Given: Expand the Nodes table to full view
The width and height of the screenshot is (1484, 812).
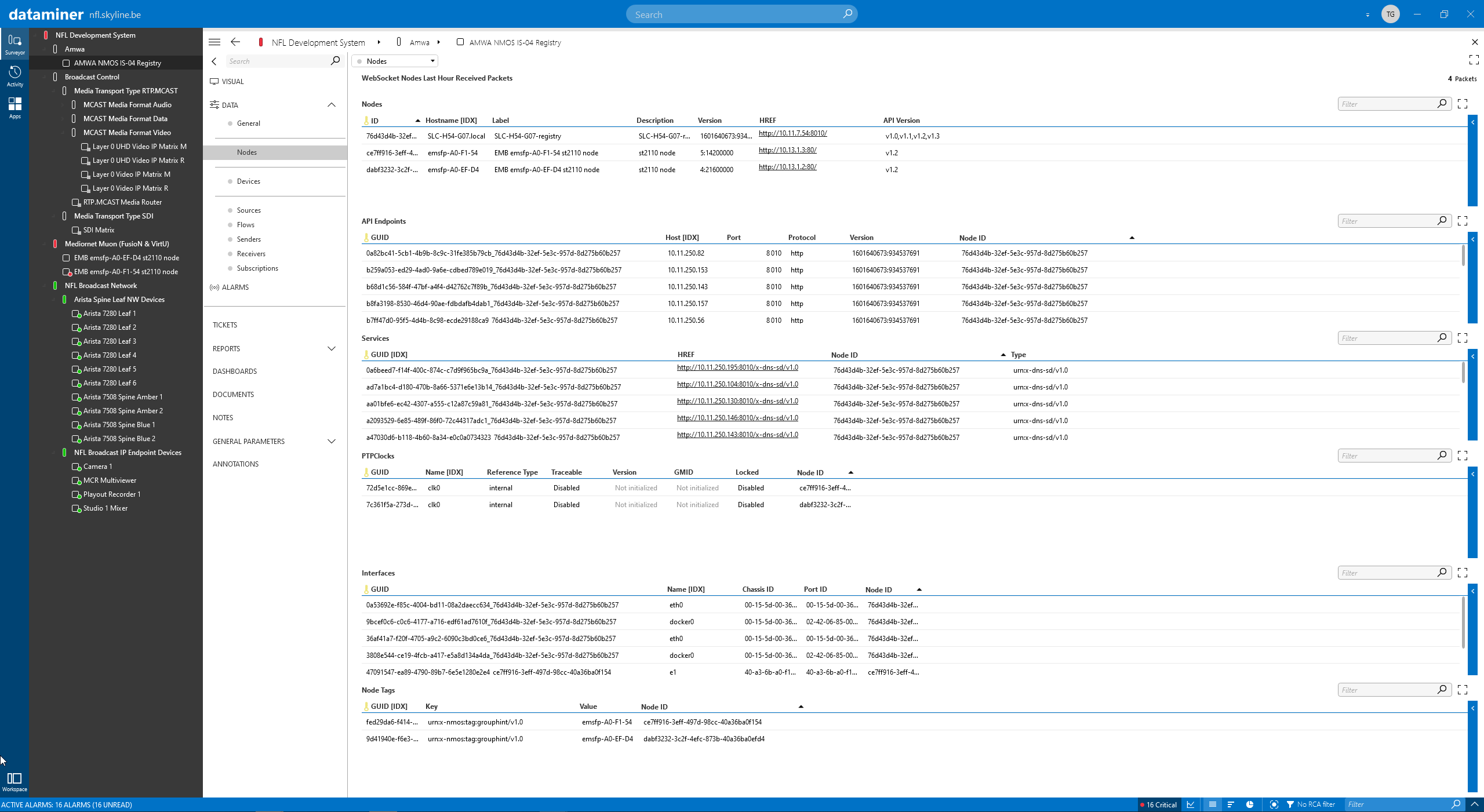Looking at the screenshot, I should pyautogui.click(x=1463, y=104).
